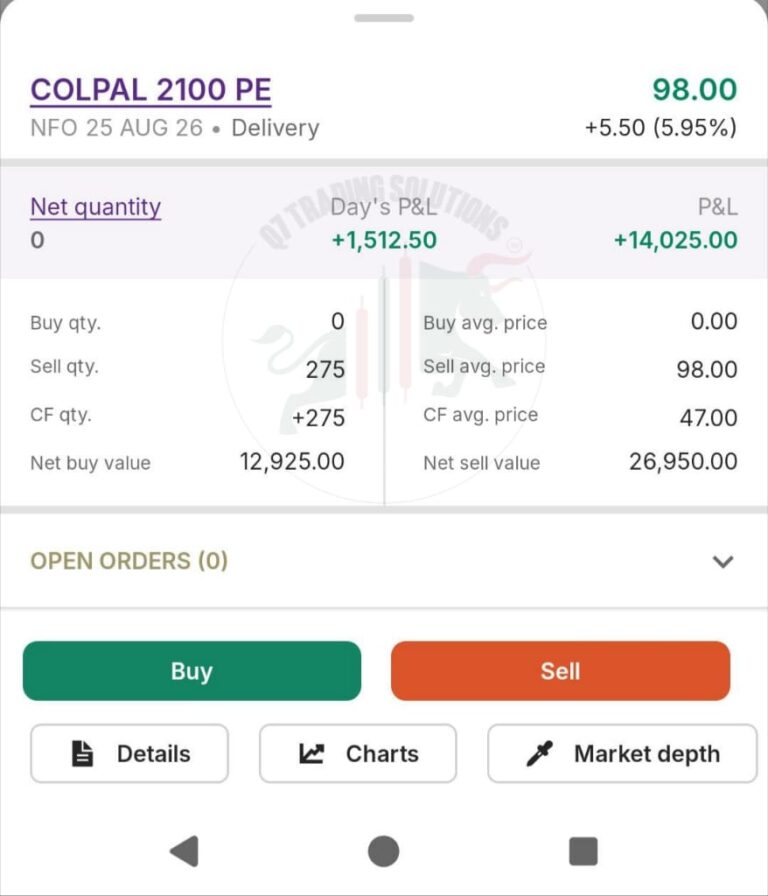Tap the Android home circle icon
The width and height of the screenshot is (768, 896).
pyautogui.click(x=383, y=851)
